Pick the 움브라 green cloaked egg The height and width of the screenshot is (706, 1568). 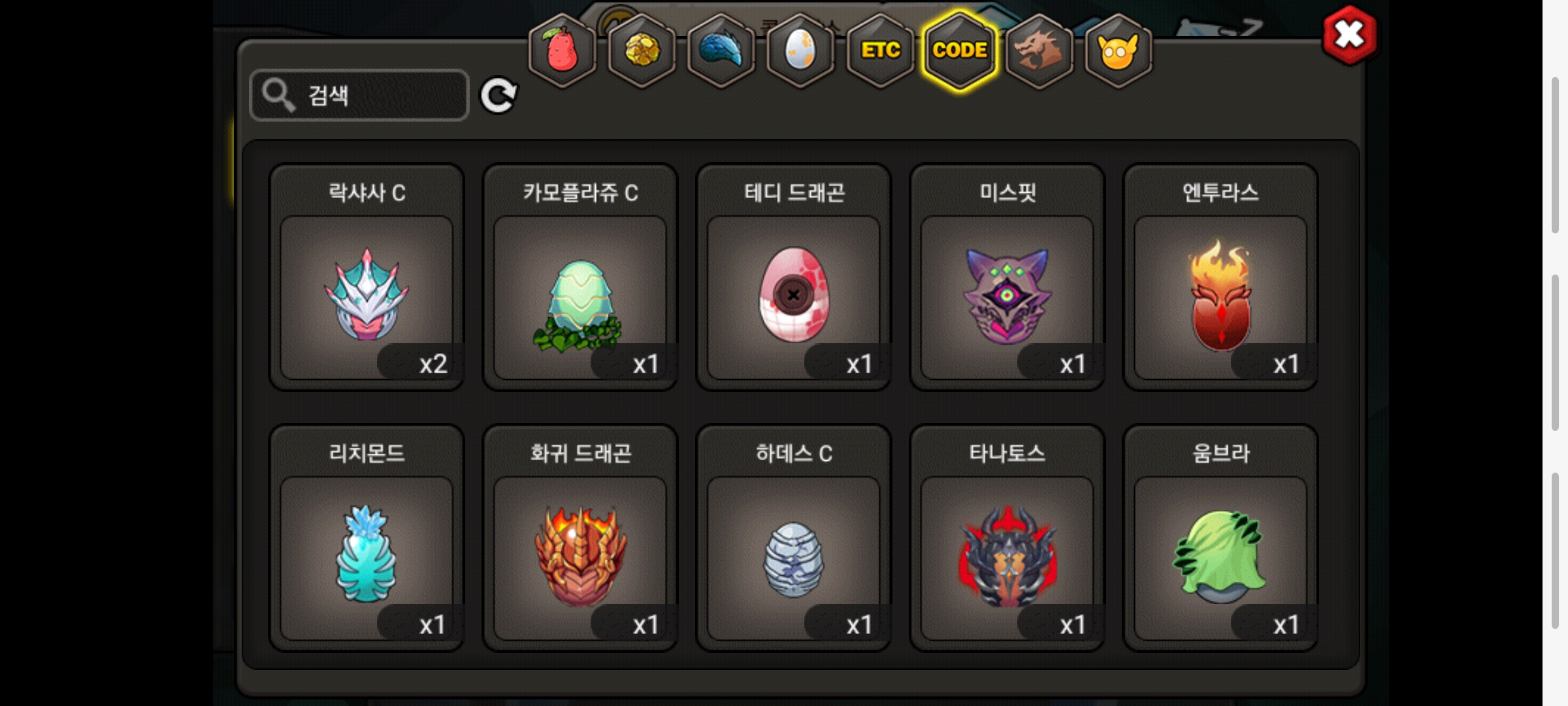tap(1220, 538)
